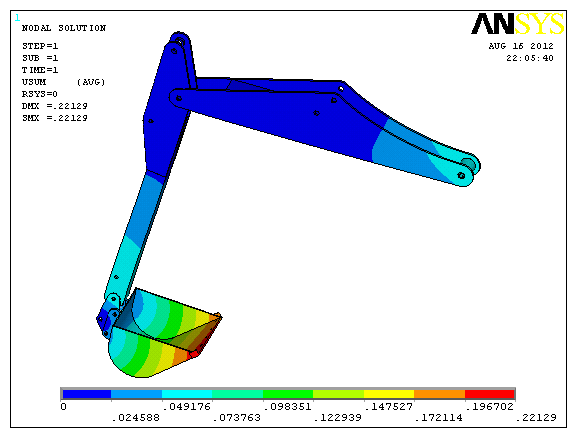This screenshot has height=438, width=584.
Task: Click the ANSYS logo
Action: [518, 23]
